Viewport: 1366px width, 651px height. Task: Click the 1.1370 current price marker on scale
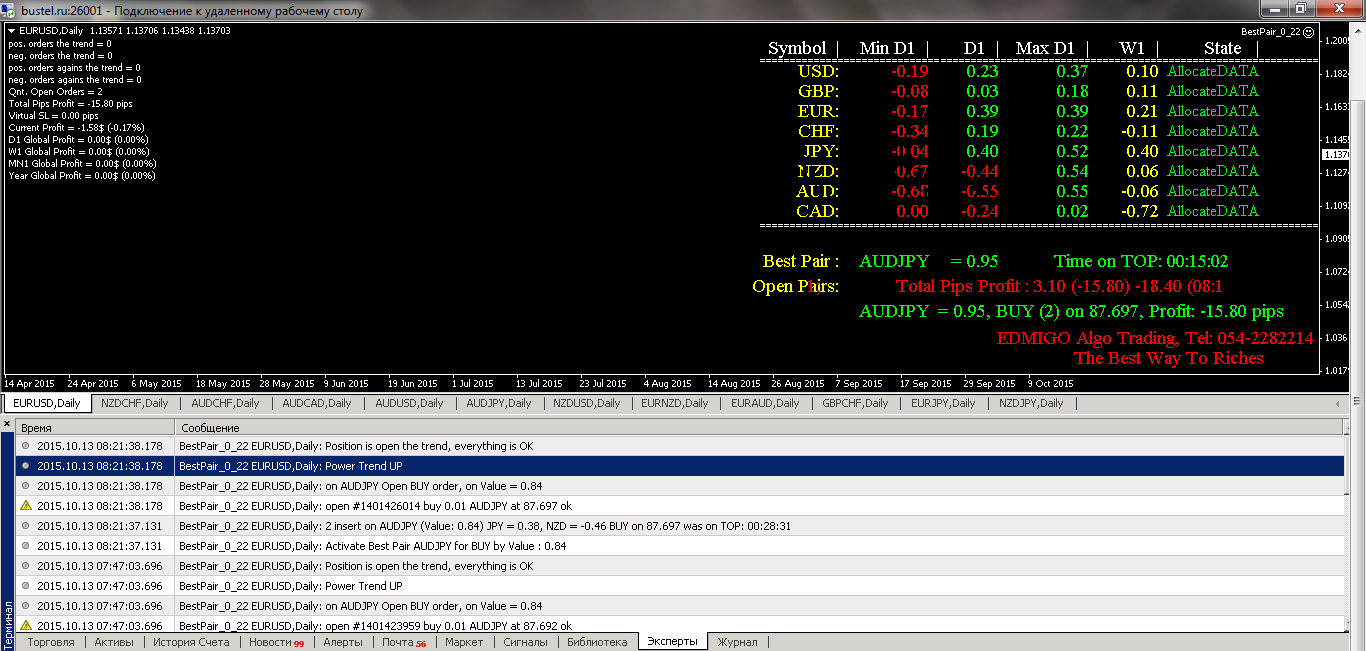(x=1335, y=155)
